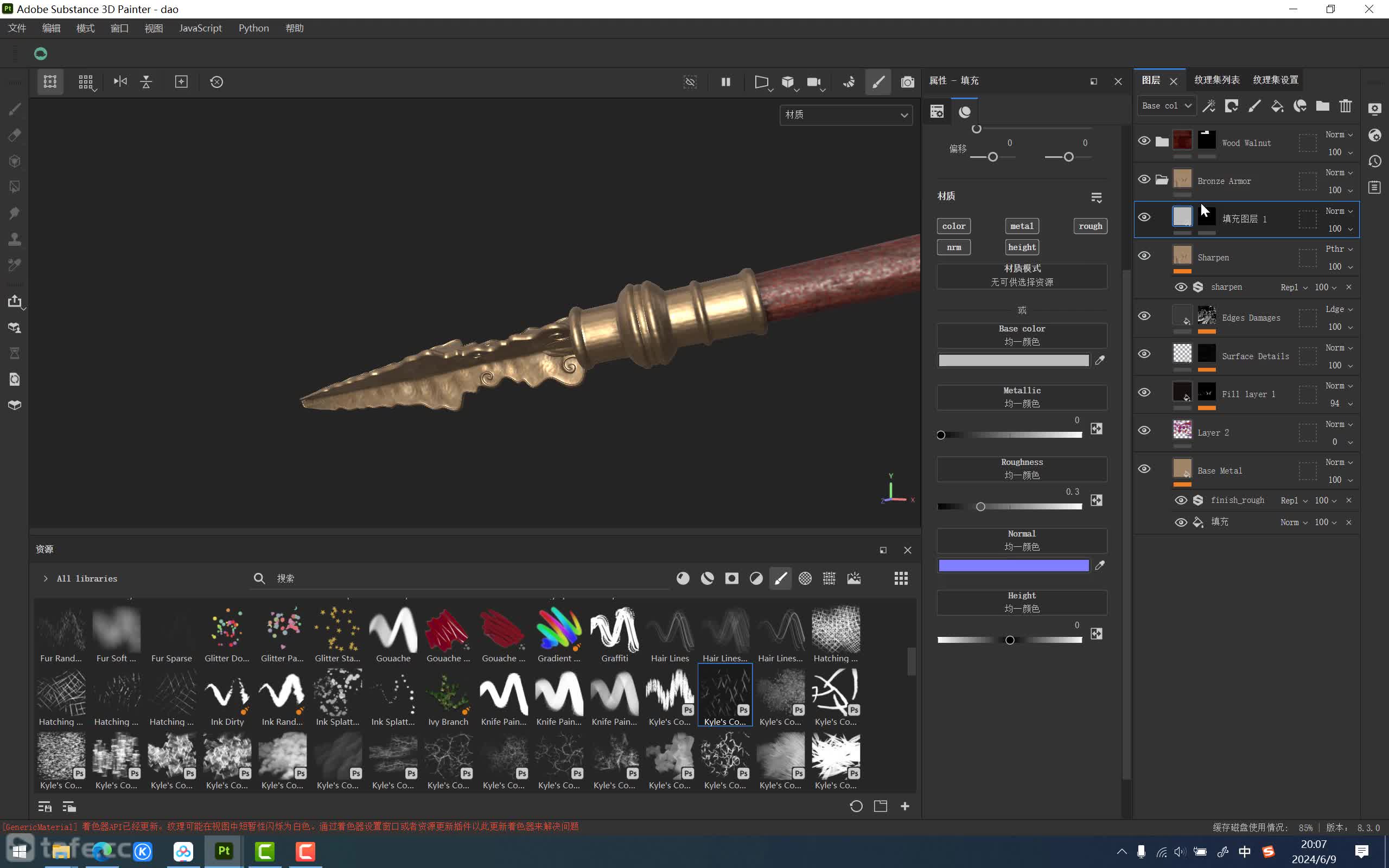1389x868 pixels.
Task: Switch asset view with grid icon
Action: [901, 578]
